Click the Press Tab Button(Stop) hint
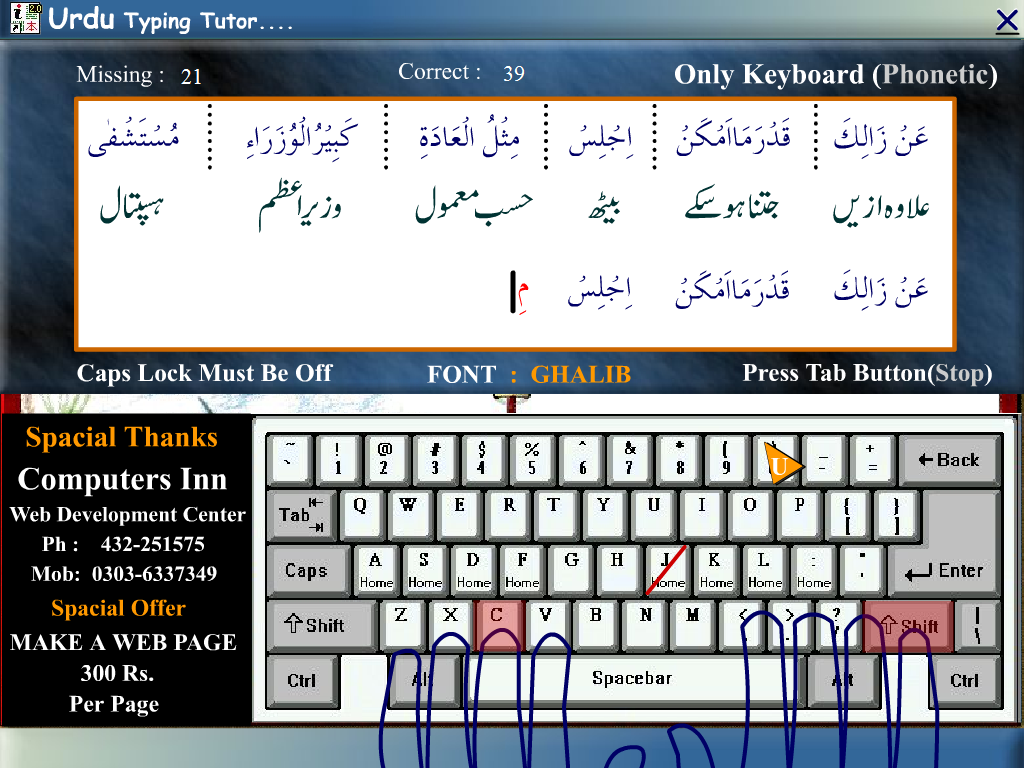Screen dimensions: 1024x768 pyautogui.click(x=866, y=373)
